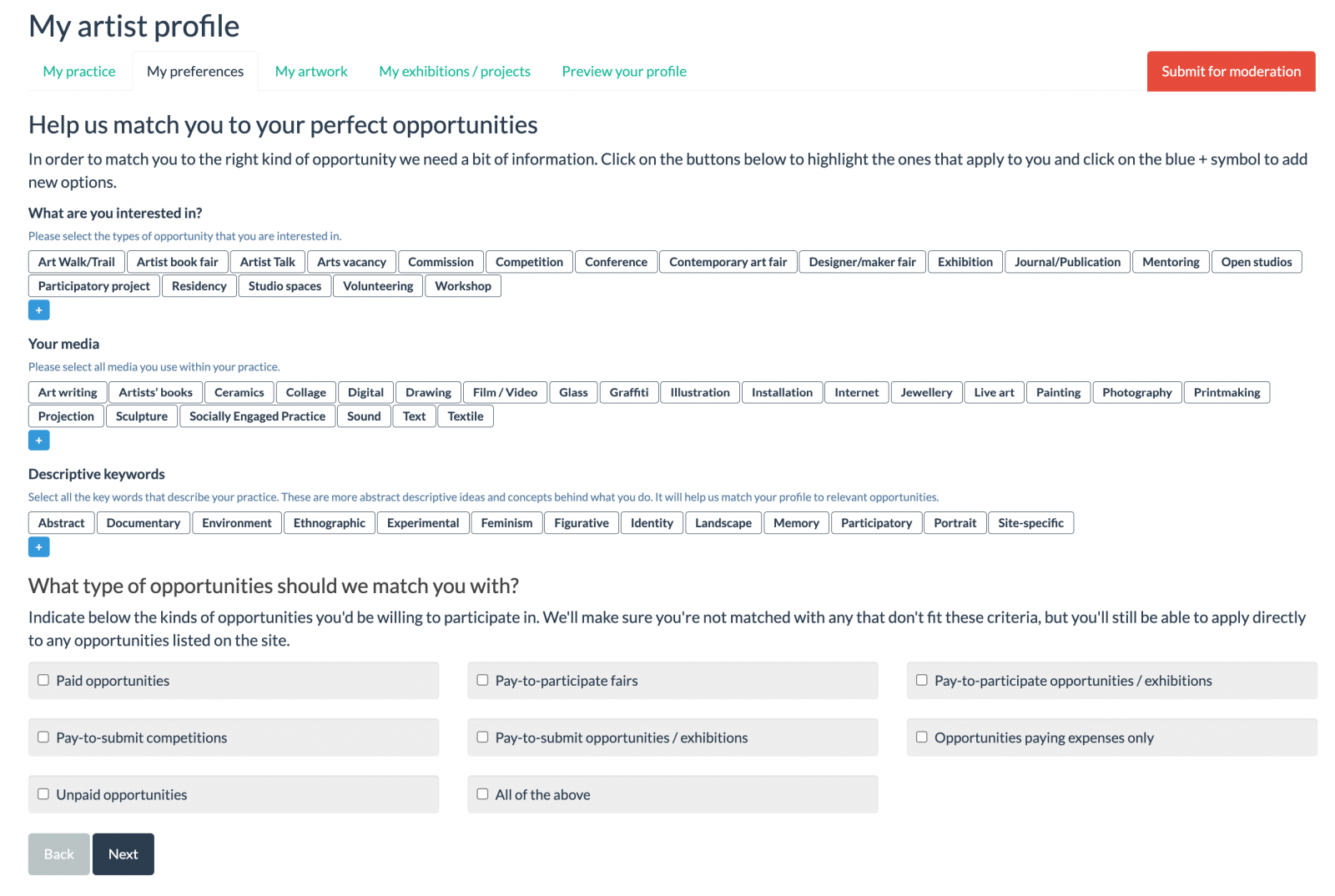Click the Next button
The width and height of the screenshot is (1335, 896).
[123, 854]
